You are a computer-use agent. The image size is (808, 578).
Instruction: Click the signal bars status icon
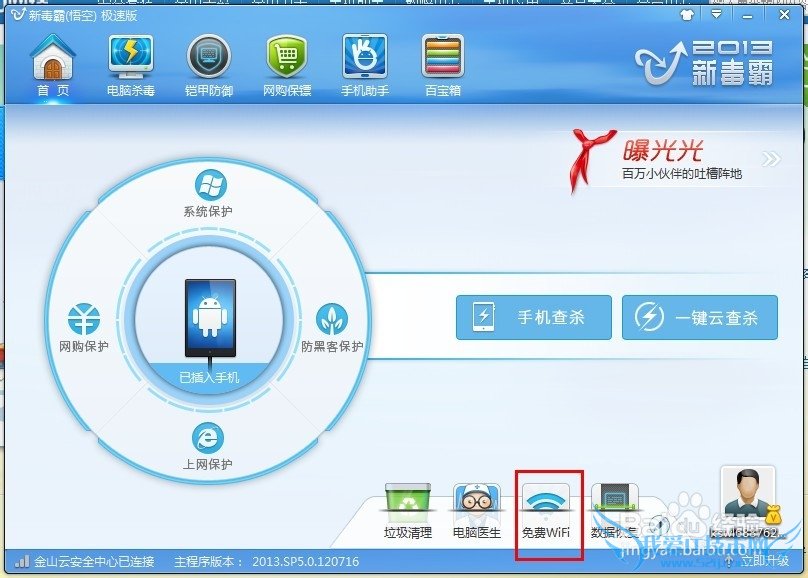tap(22, 561)
